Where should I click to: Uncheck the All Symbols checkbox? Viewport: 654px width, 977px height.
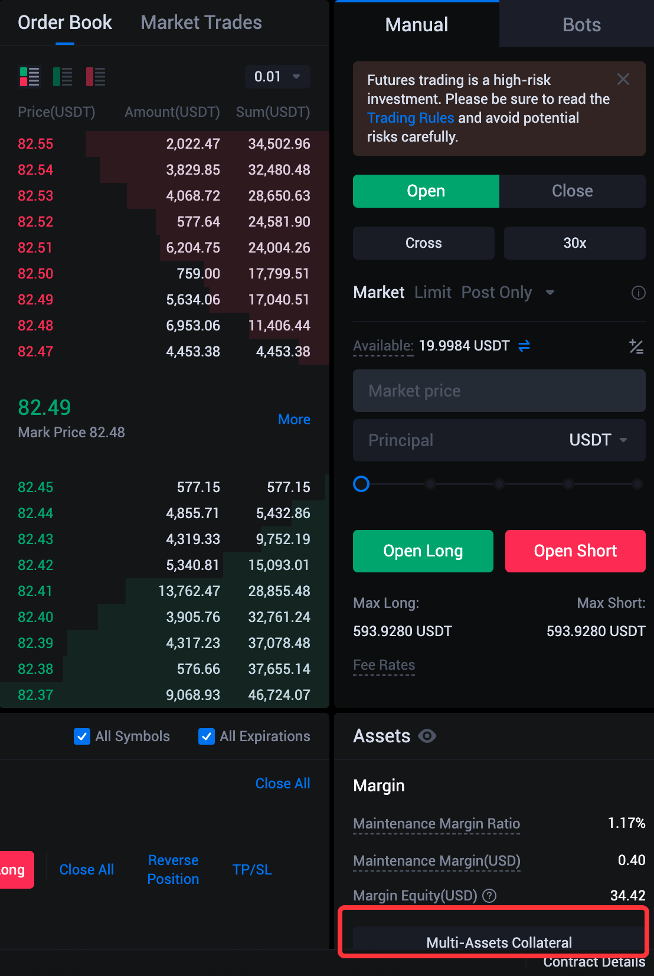[82, 737]
